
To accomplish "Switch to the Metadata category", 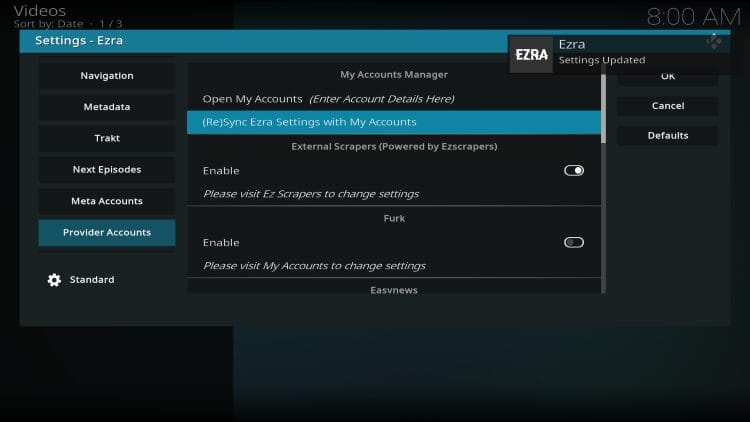I will click(x=107, y=107).
